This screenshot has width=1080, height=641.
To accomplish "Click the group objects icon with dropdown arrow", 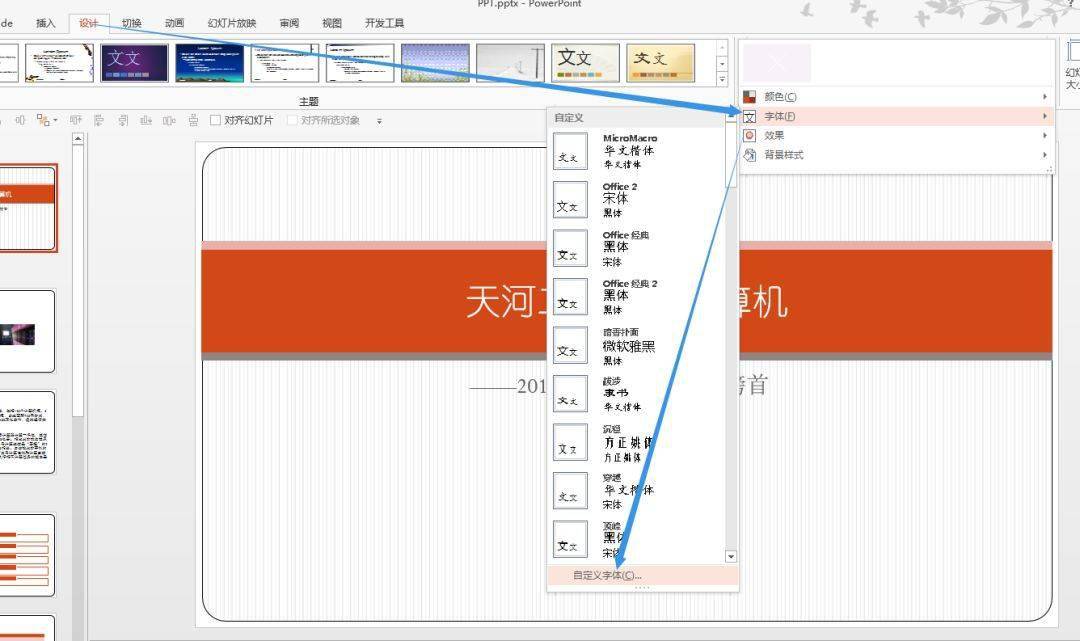I will tap(46, 120).
